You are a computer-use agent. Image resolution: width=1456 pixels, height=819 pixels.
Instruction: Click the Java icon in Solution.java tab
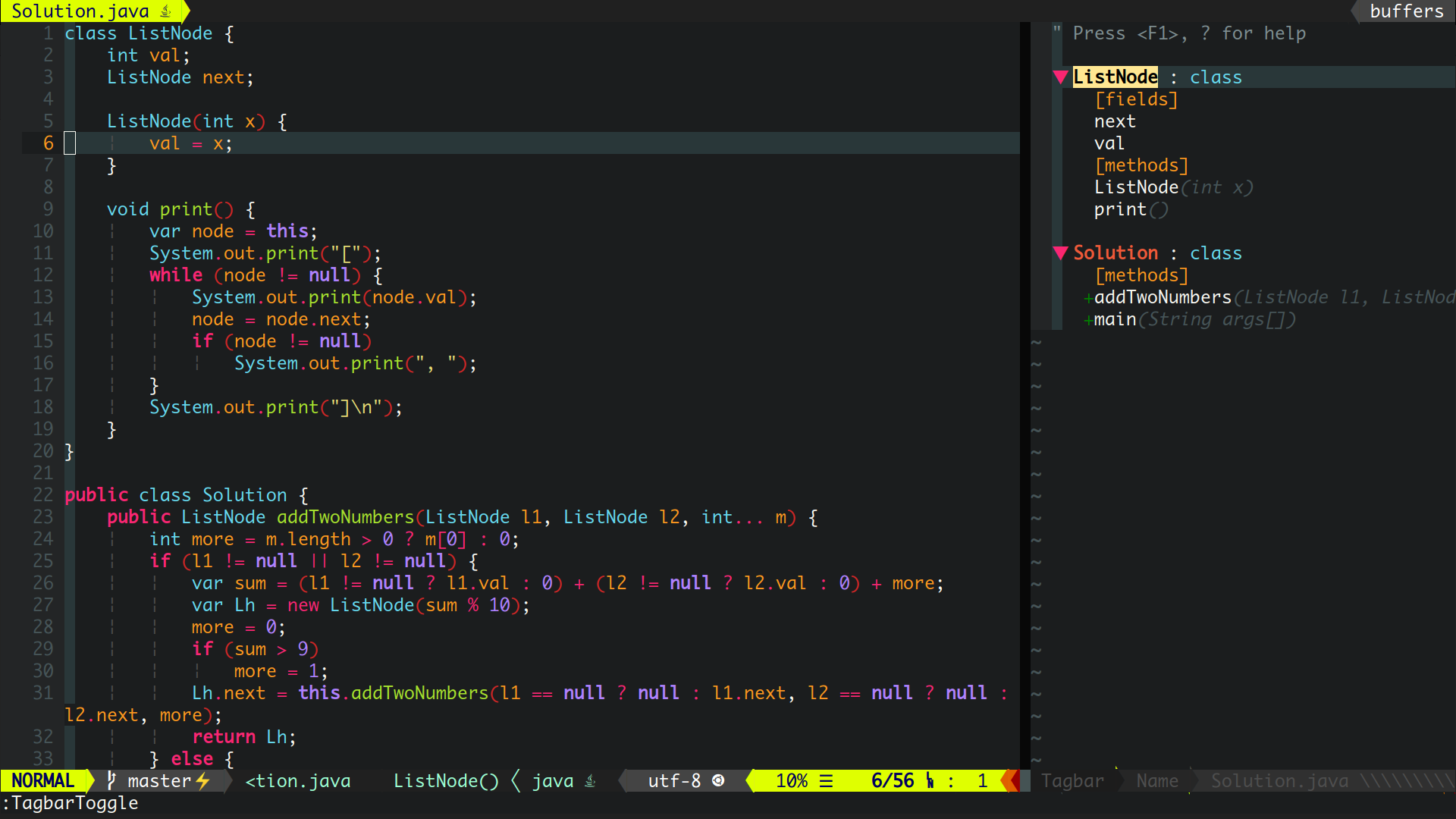[x=166, y=11]
